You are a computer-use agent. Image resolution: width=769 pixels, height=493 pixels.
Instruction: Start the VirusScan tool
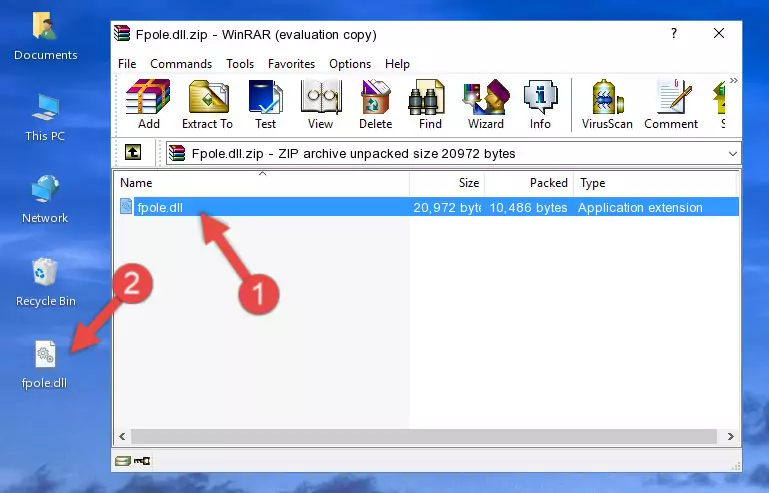[607, 104]
